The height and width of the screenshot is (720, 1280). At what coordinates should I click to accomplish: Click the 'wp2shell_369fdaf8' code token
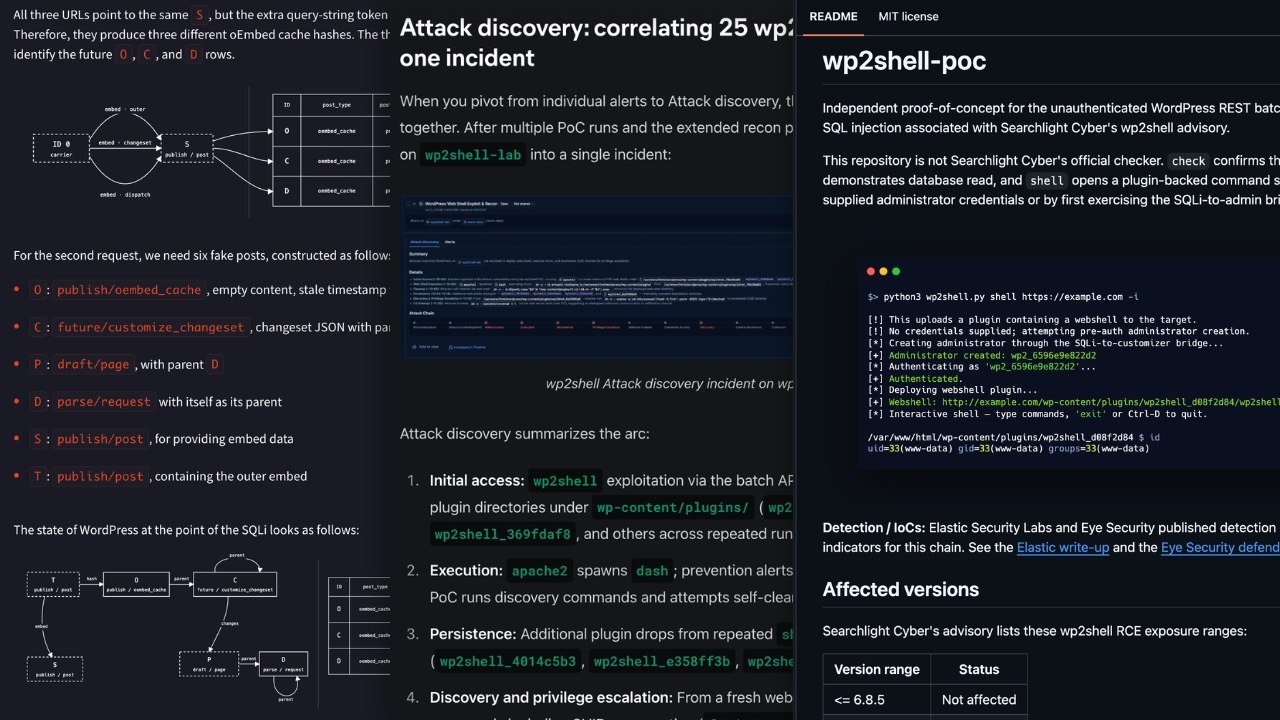(x=503, y=534)
